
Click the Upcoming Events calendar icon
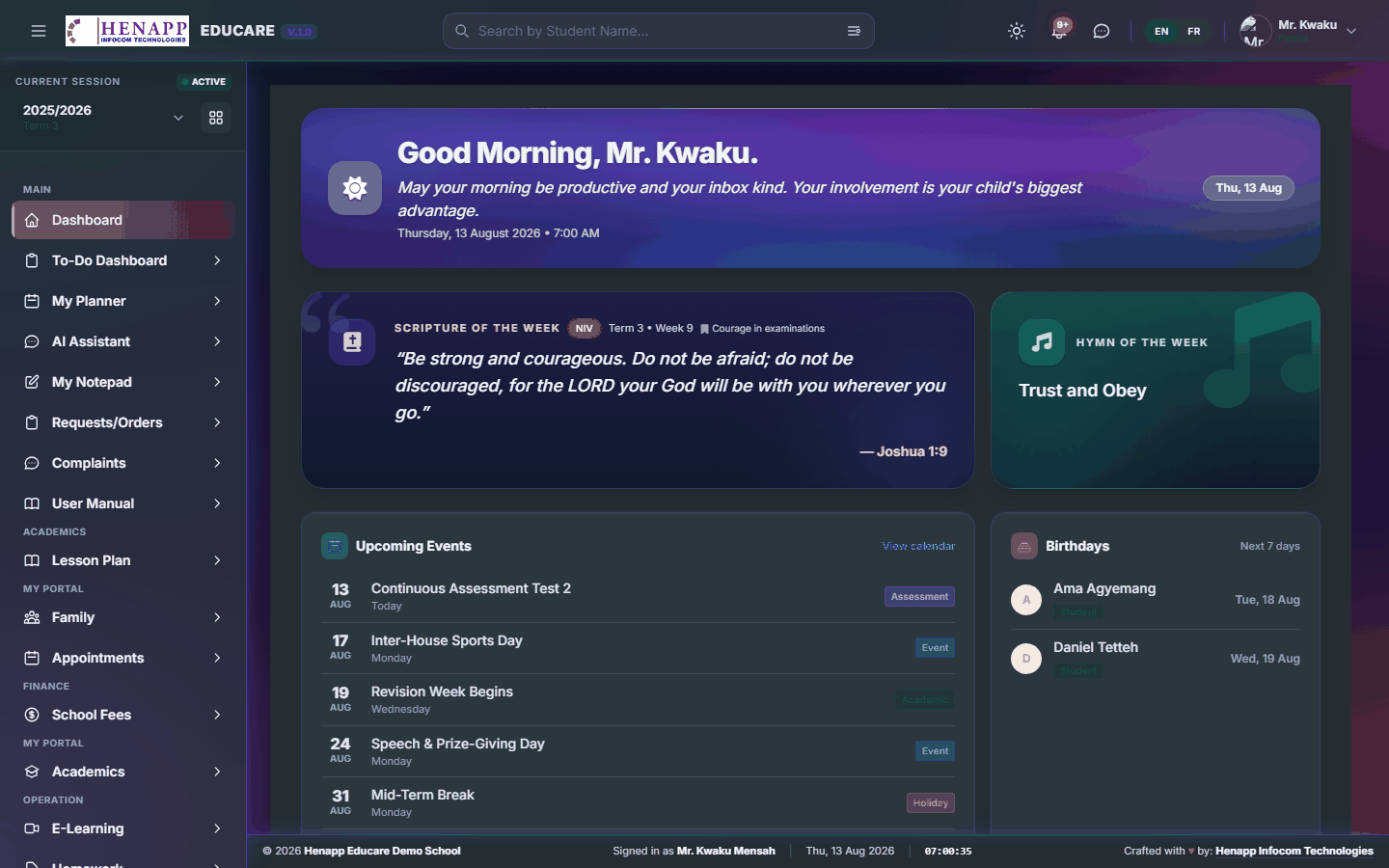tap(335, 546)
